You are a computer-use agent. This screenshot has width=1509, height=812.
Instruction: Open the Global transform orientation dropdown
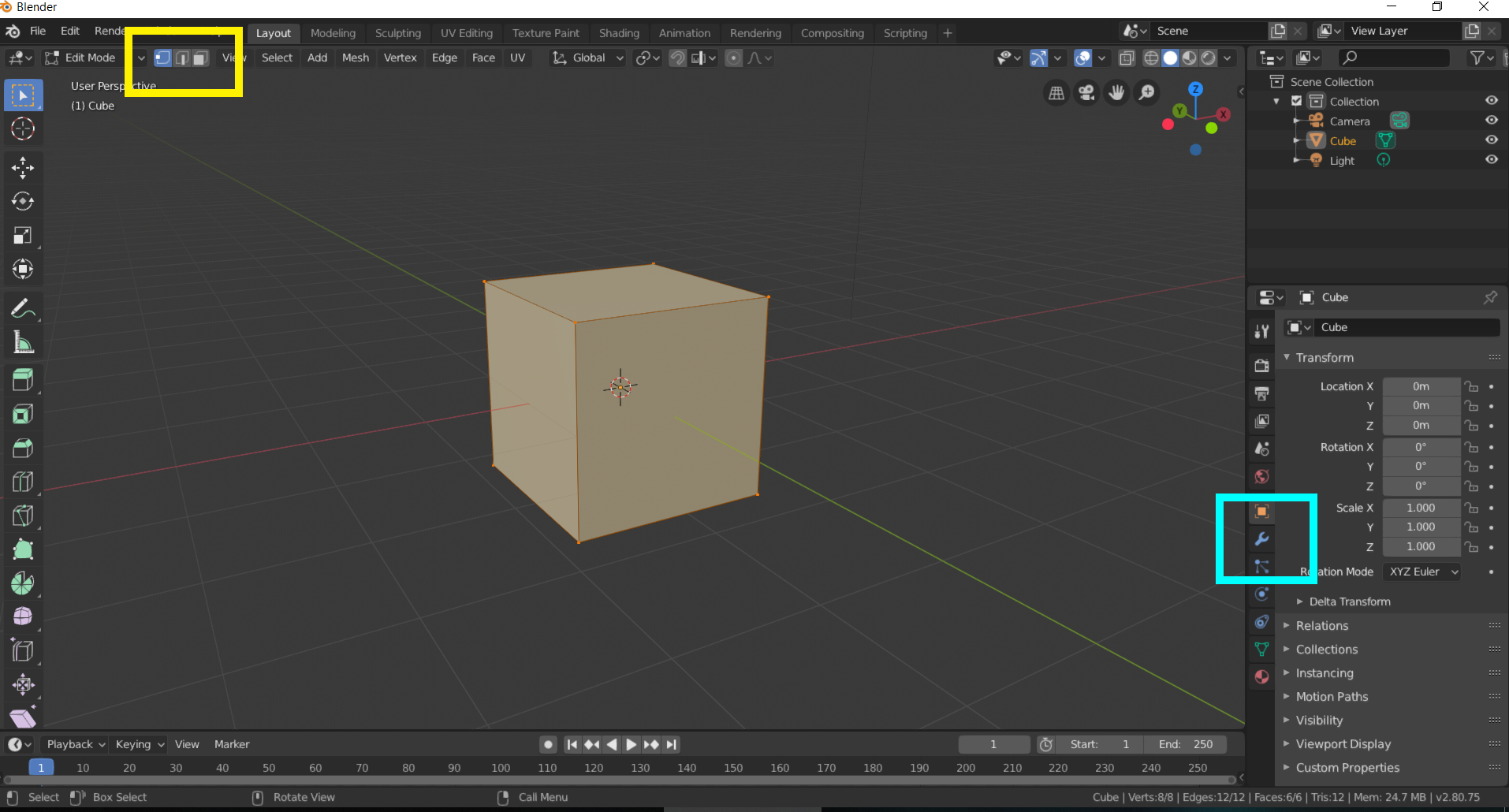pyautogui.click(x=588, y=58)
